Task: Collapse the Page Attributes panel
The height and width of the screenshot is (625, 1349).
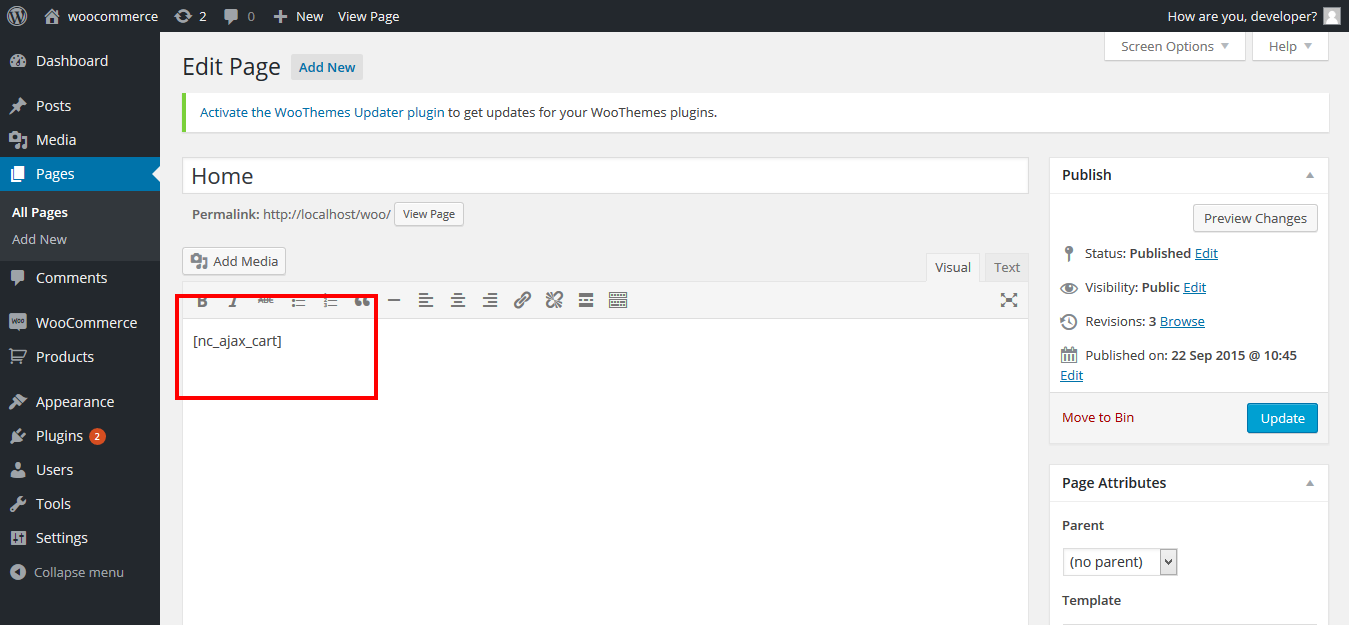Action: pos(1310,483)
